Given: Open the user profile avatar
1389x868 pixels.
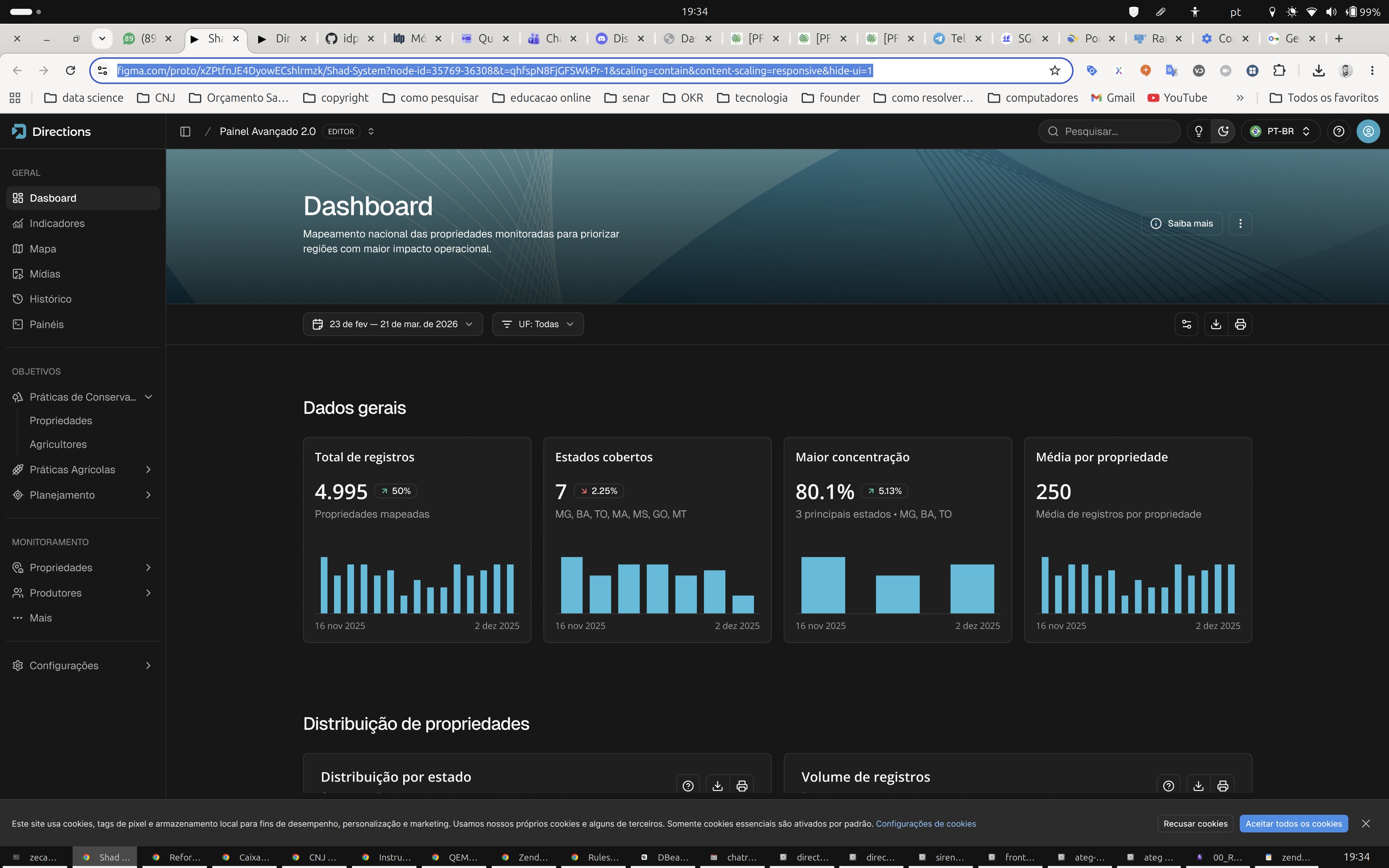Looking at the screenshot, I should 1368,132.
